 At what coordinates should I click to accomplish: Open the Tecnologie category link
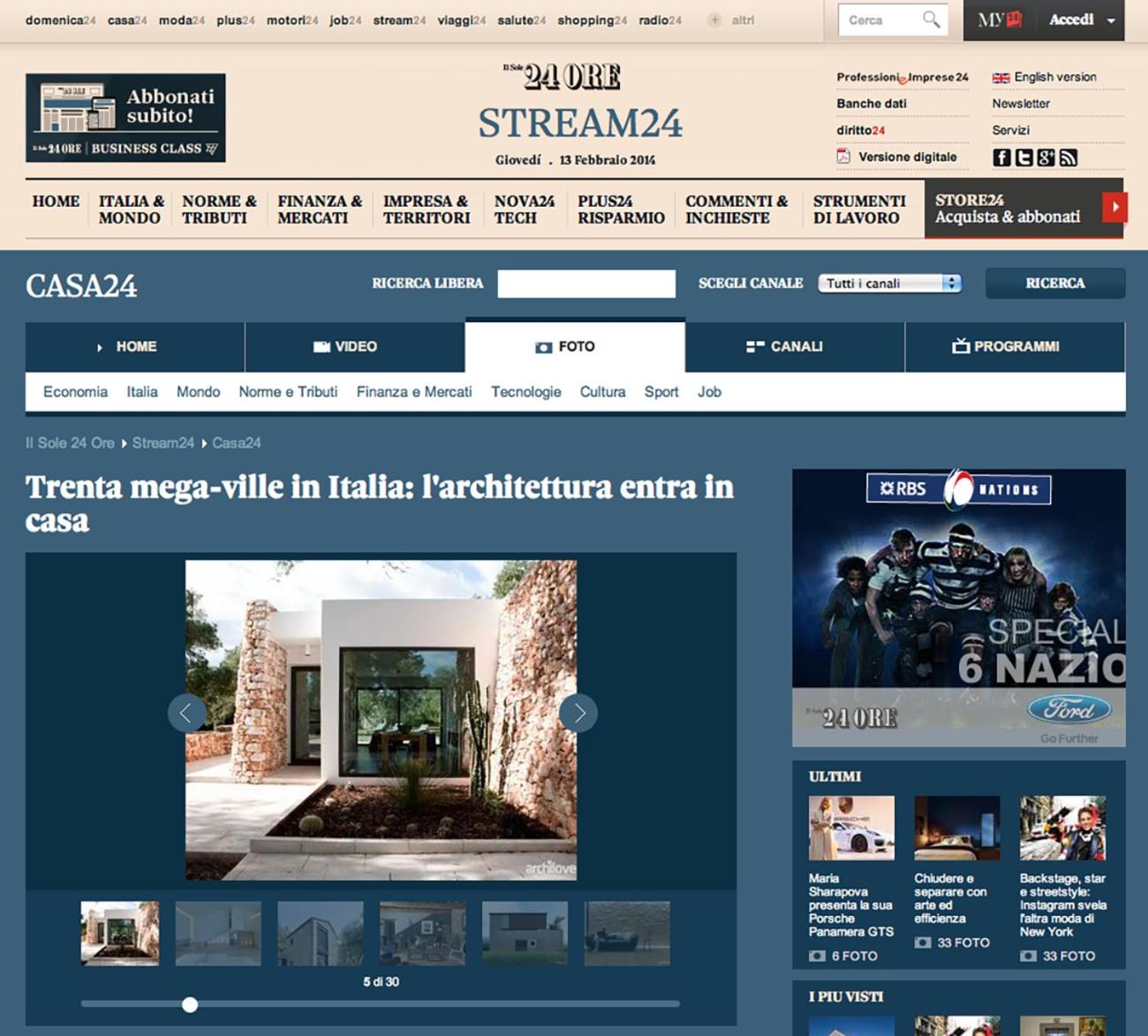coord(526,392)
